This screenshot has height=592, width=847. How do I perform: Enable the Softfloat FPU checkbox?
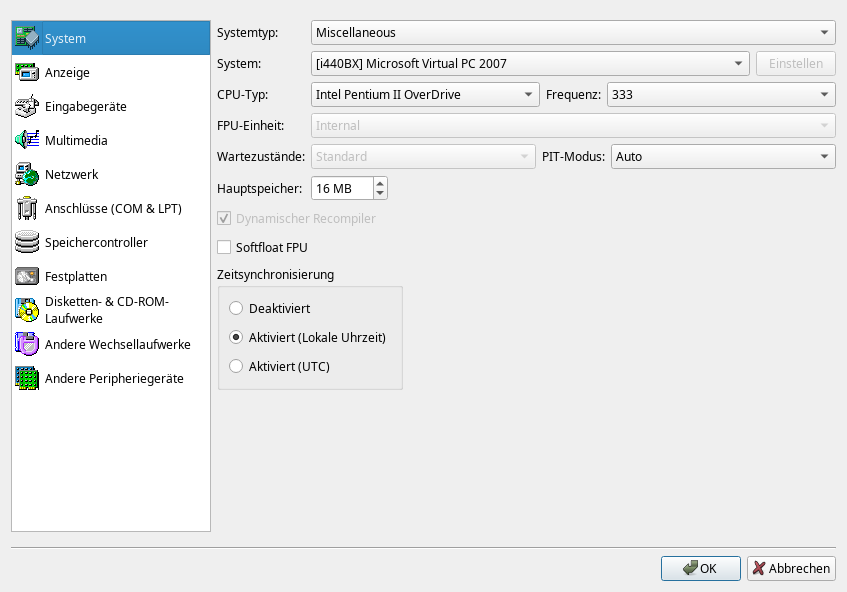[x=224, y=247]
